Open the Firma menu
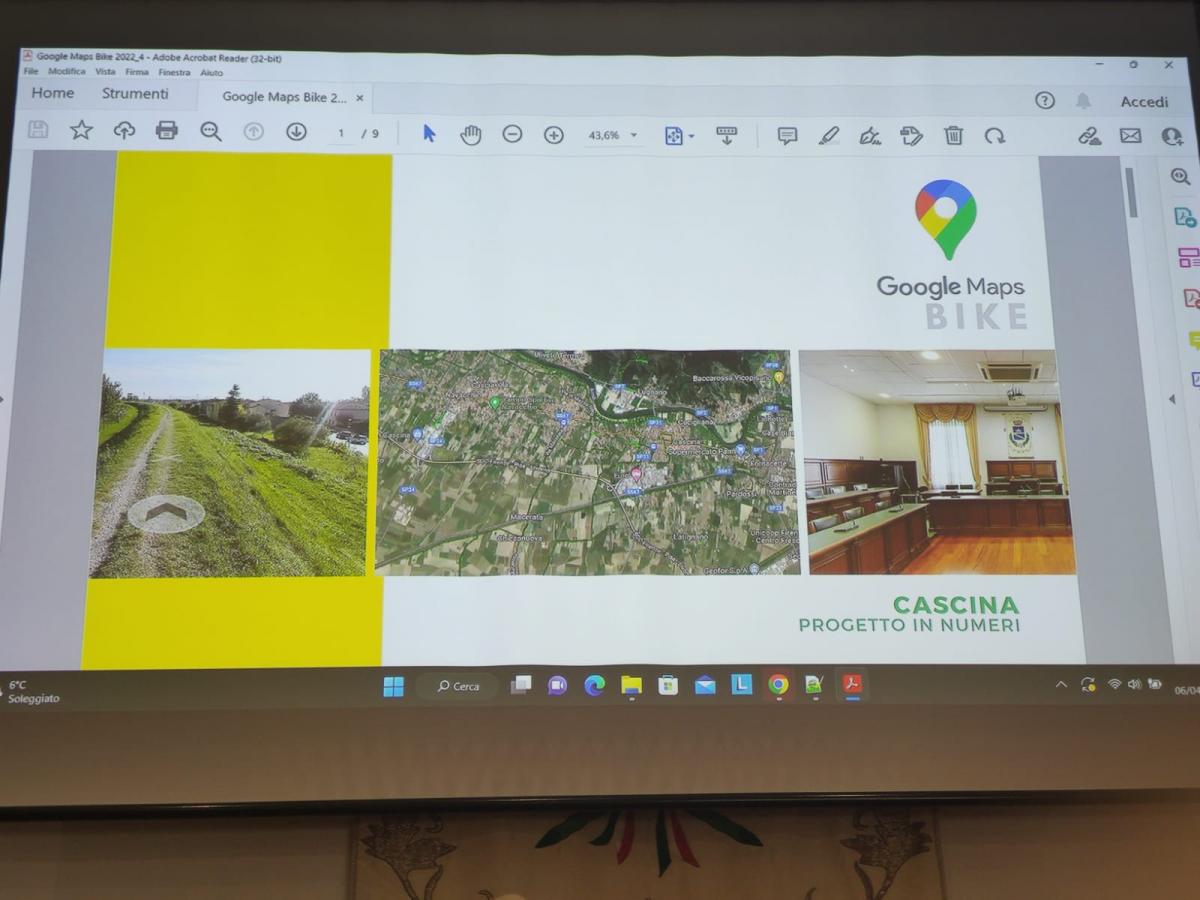The image size is (1200, 900). [137, 72]
